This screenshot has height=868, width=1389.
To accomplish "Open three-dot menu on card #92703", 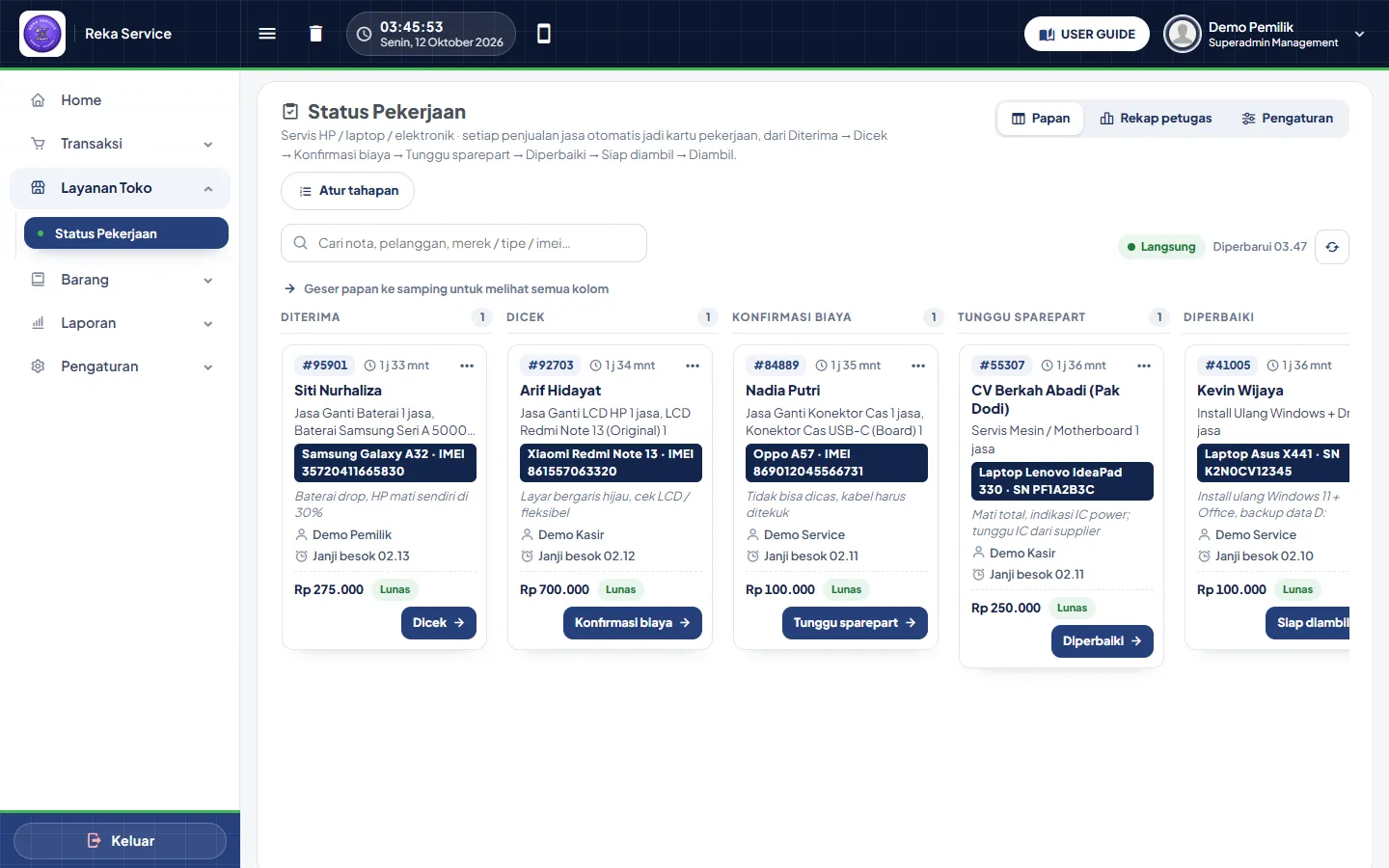I will [693, 366].
